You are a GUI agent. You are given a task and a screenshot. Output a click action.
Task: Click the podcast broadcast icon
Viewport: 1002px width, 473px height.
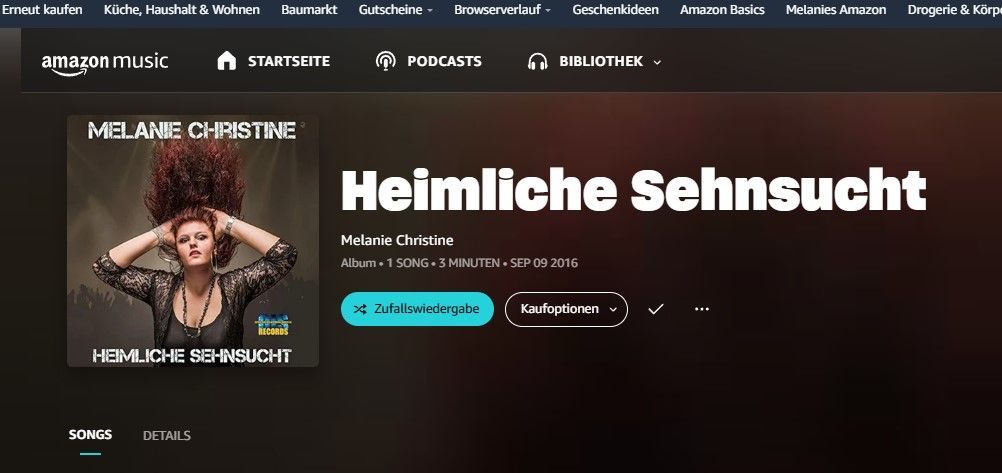(385, 61)
